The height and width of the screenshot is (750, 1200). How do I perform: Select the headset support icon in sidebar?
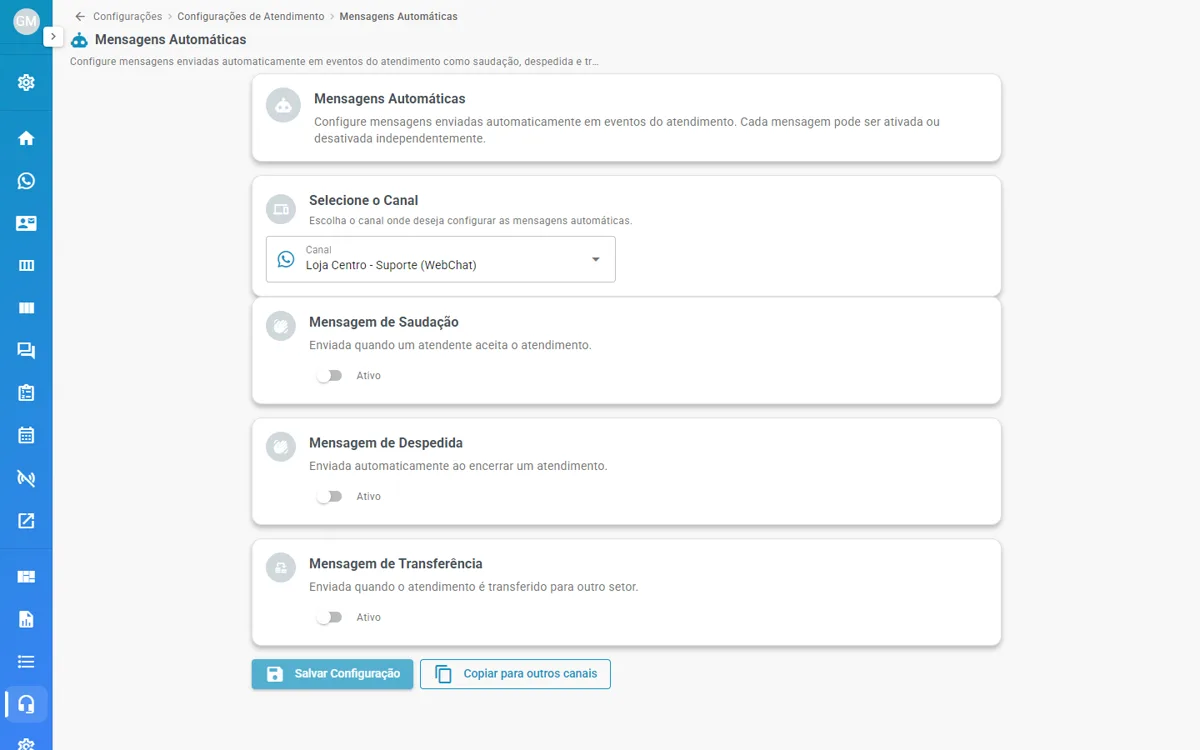[x=26, y=704]
